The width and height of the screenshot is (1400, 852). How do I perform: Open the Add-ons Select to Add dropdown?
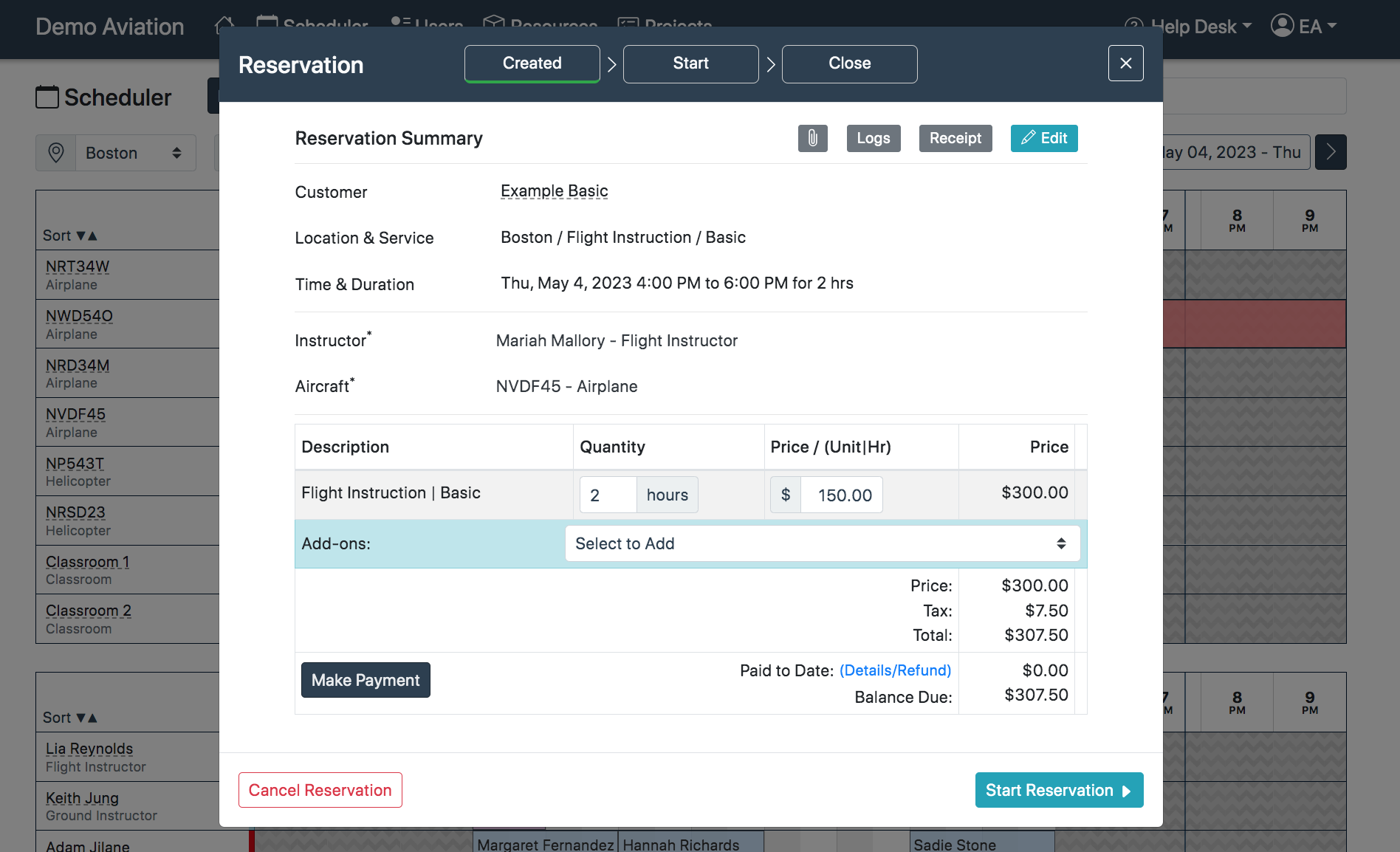(822, 543)
